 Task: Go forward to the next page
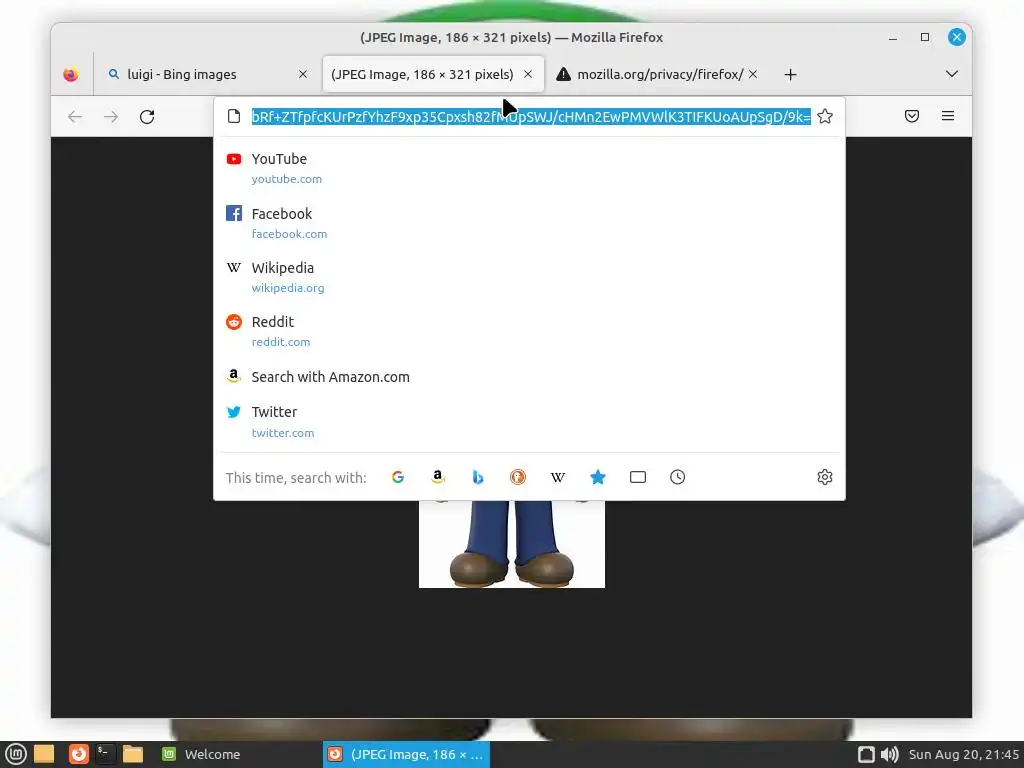pyautogui.click(x=111, y=117)
